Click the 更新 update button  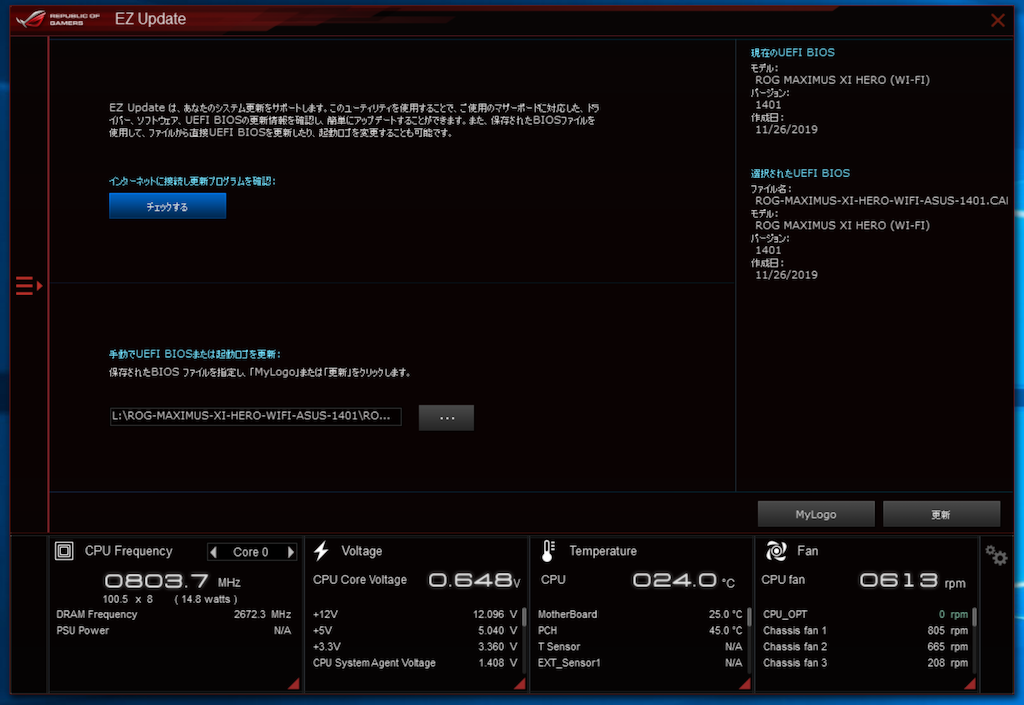941,514
